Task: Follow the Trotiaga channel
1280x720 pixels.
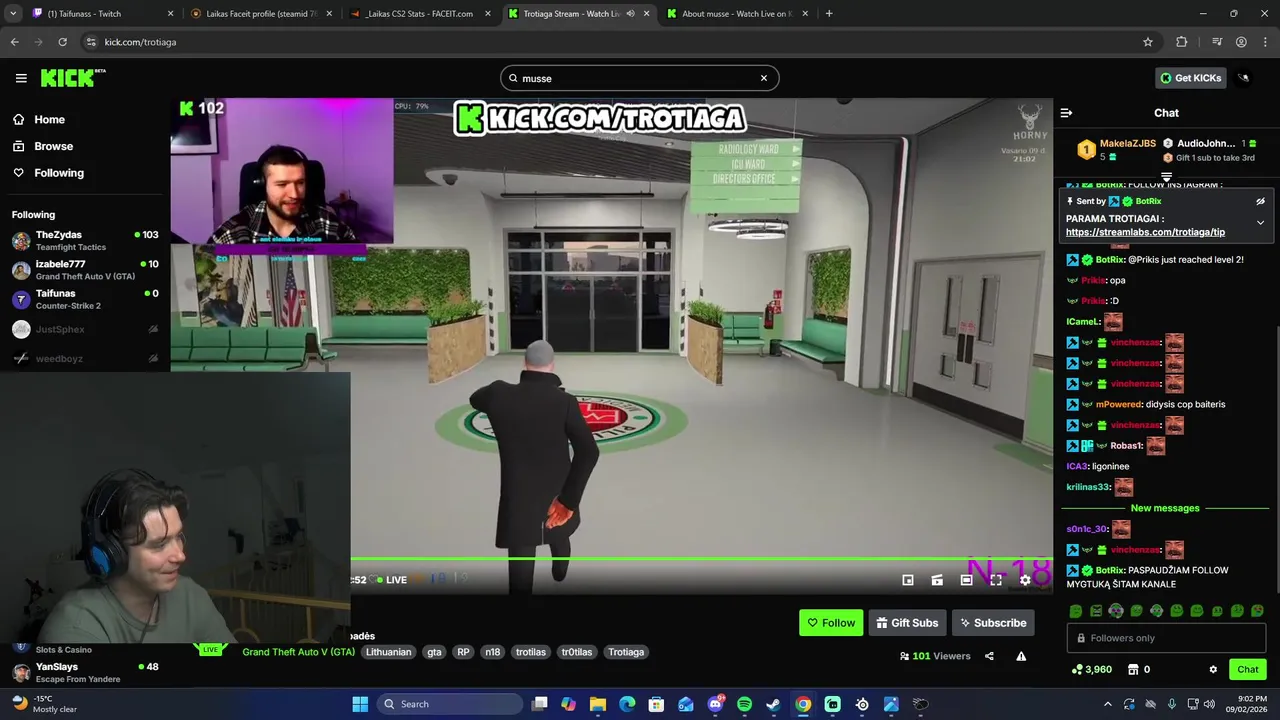Action: pyautogui.click(x=831, y=623)
